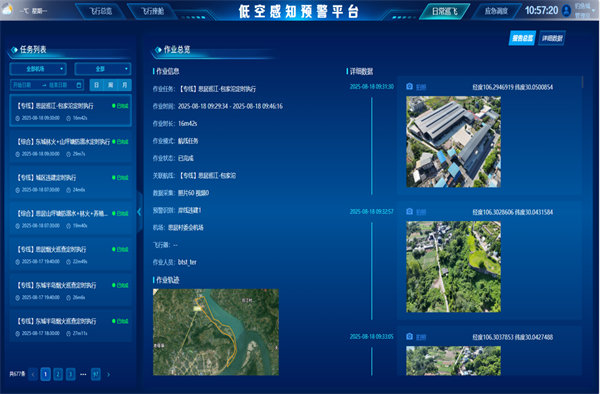Click the camera icon on the 09:33:05 photo record
The width and height of the screenshot is (600, 394).
pyautogui.click(x=409, y=337)
